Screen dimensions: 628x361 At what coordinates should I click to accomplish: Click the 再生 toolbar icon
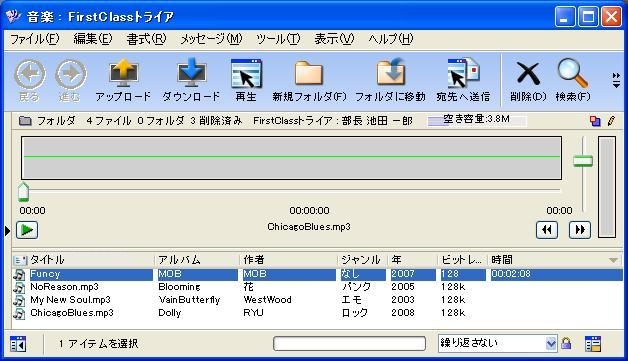pos(246,73)
